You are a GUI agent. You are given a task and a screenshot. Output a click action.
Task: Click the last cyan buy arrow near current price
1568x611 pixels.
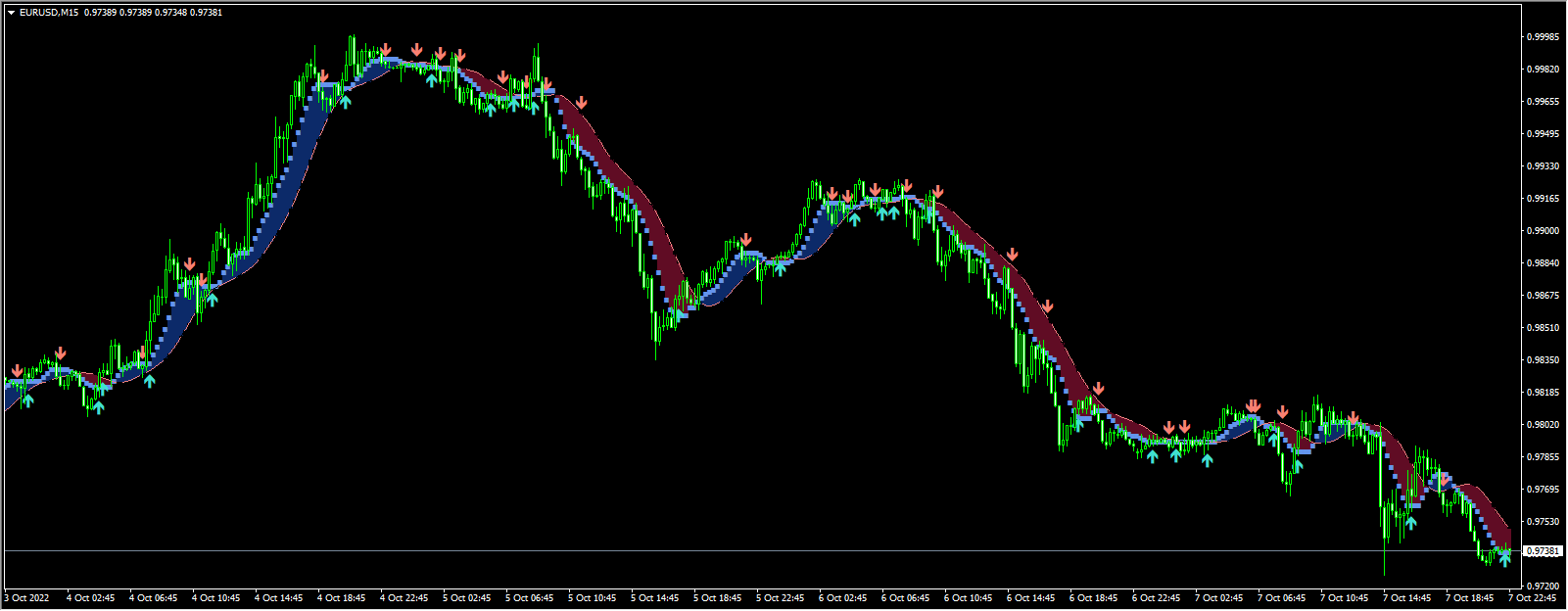coord(1504,560)
